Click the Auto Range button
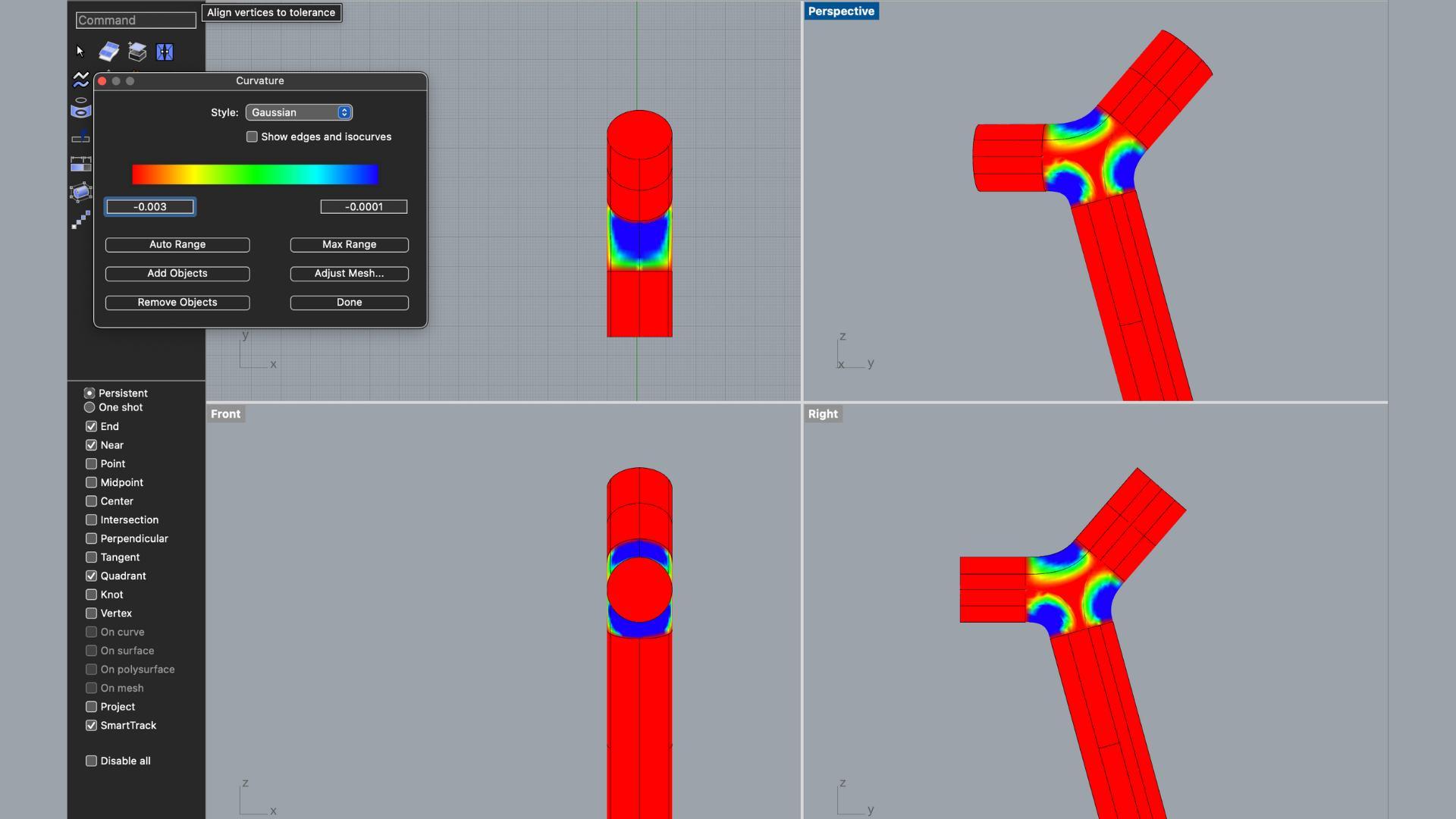 pos(177,245)
